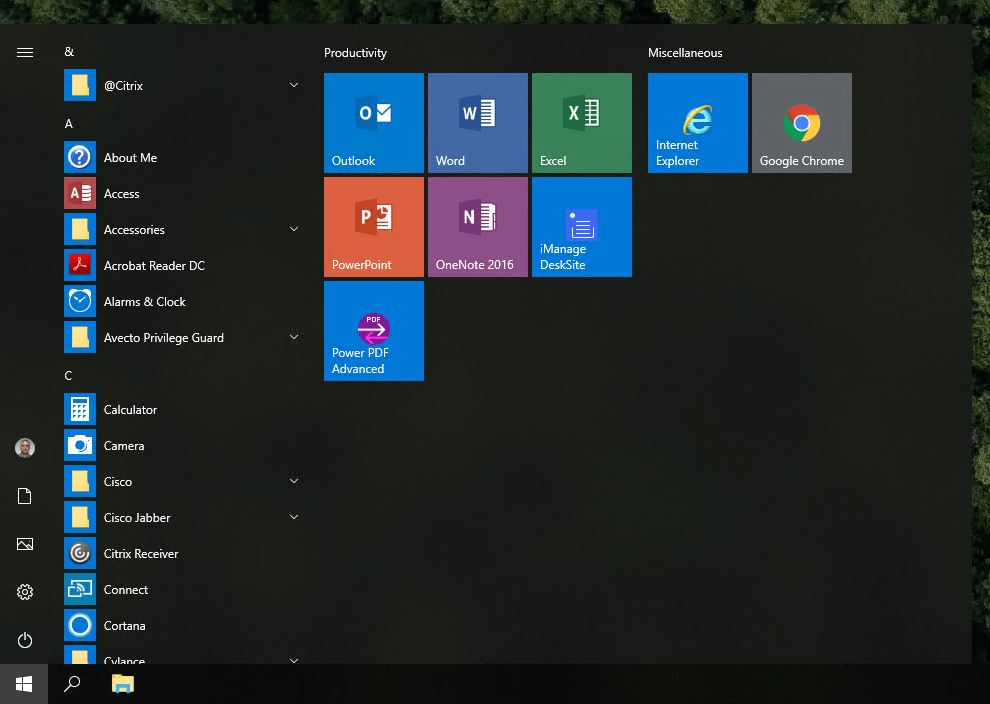The height and width of the screenshot is (704, 990).
Task: Open the Power PDF Advanced tile
Action: click(374, 331)
